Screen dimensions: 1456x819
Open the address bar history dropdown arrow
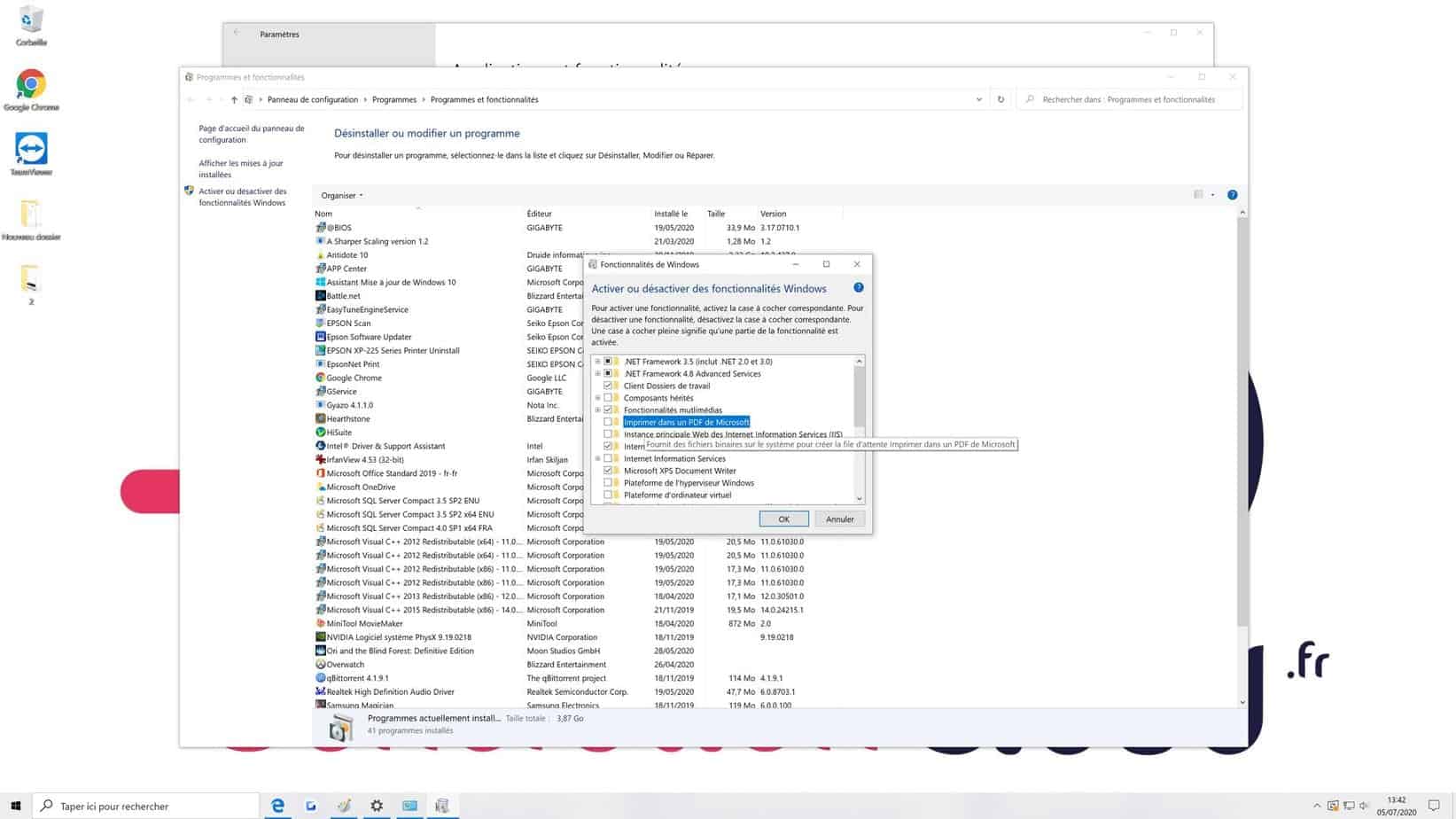(x=978, y=99)
